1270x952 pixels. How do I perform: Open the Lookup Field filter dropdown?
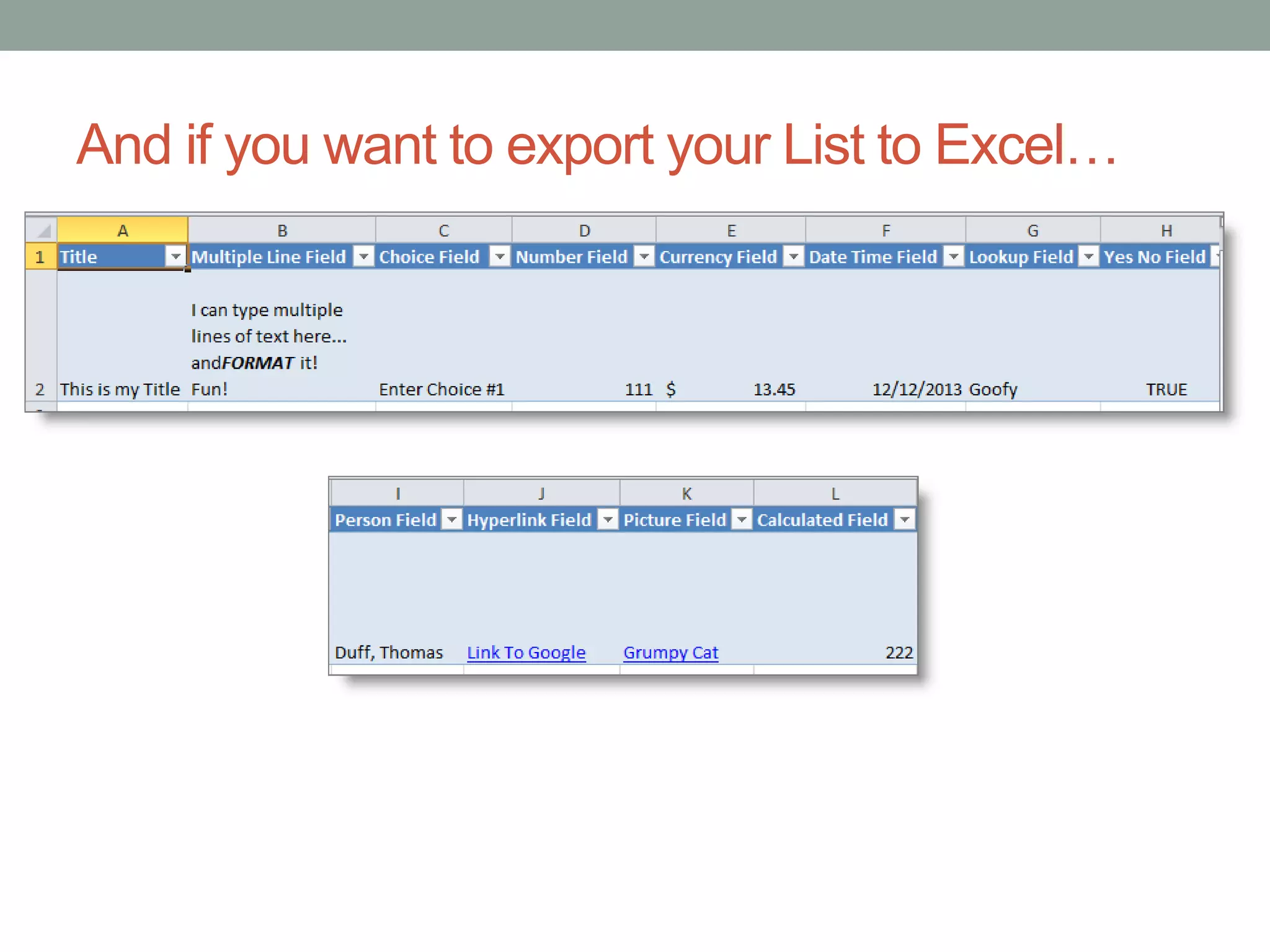1089,256
